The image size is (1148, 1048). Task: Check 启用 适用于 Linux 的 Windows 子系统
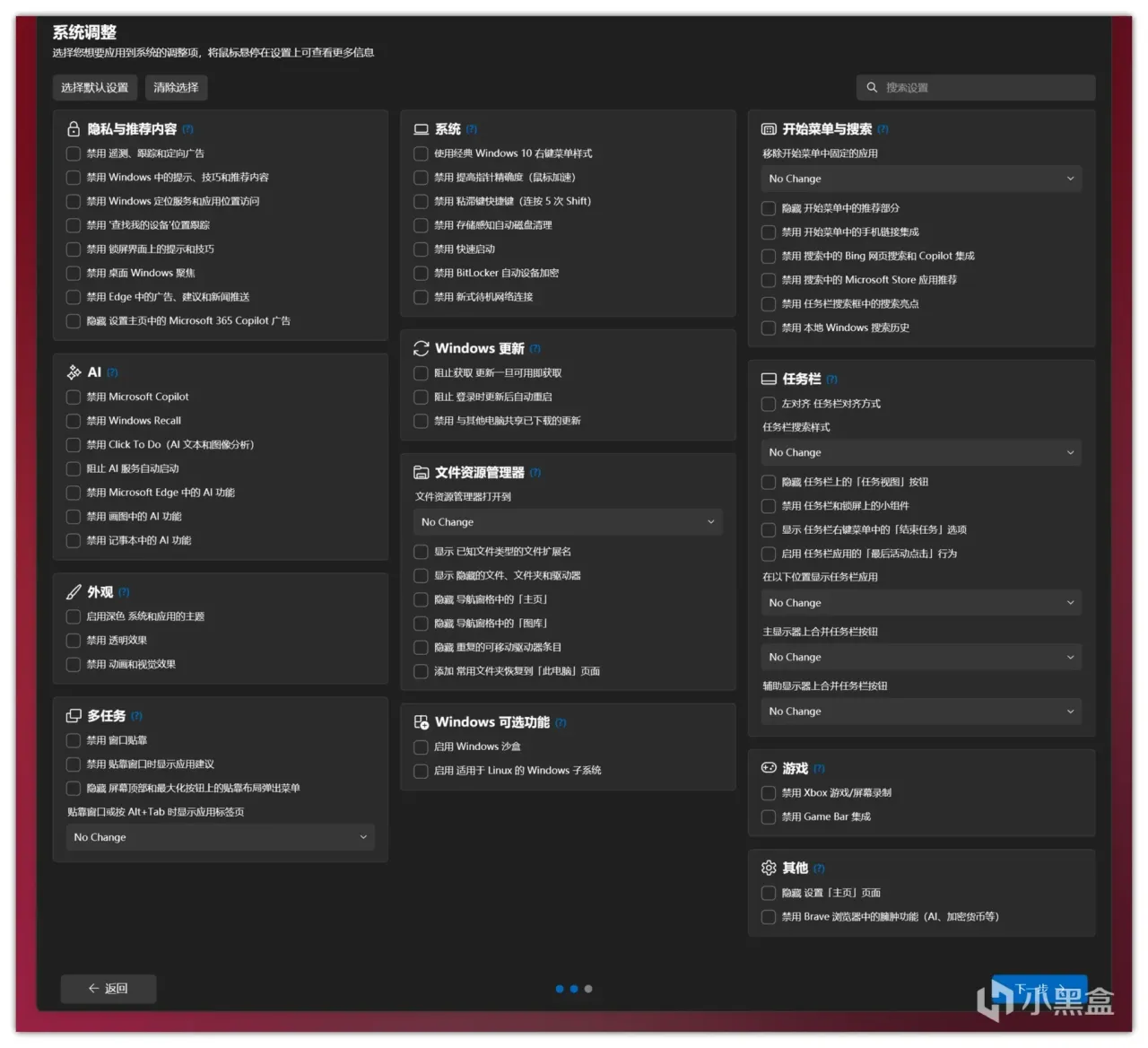421,771
